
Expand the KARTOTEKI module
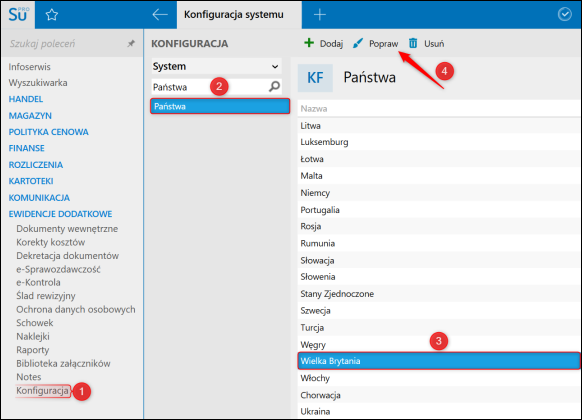tap(31, 181)
